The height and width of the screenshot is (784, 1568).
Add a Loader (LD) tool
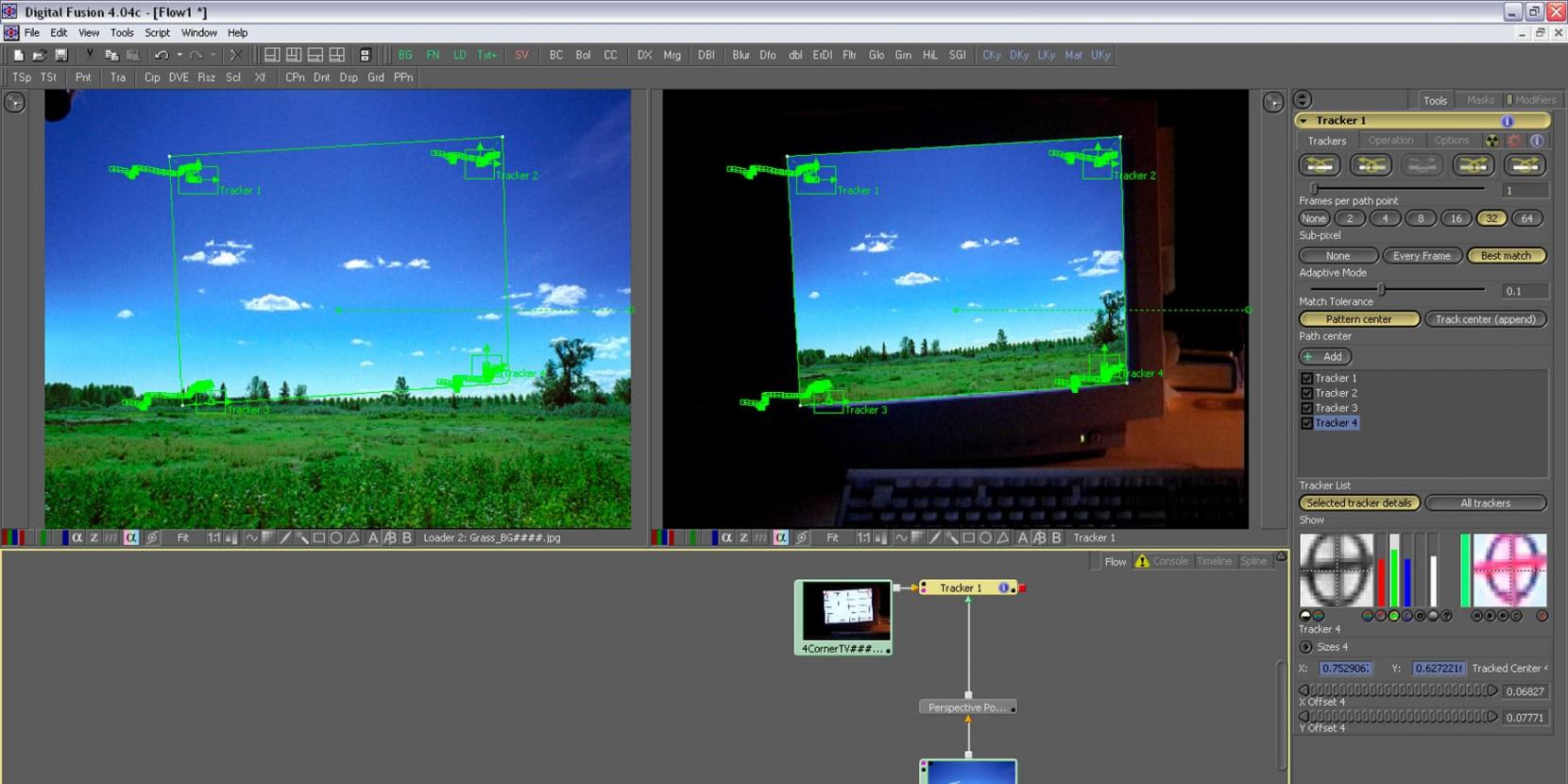coord(459,55)
